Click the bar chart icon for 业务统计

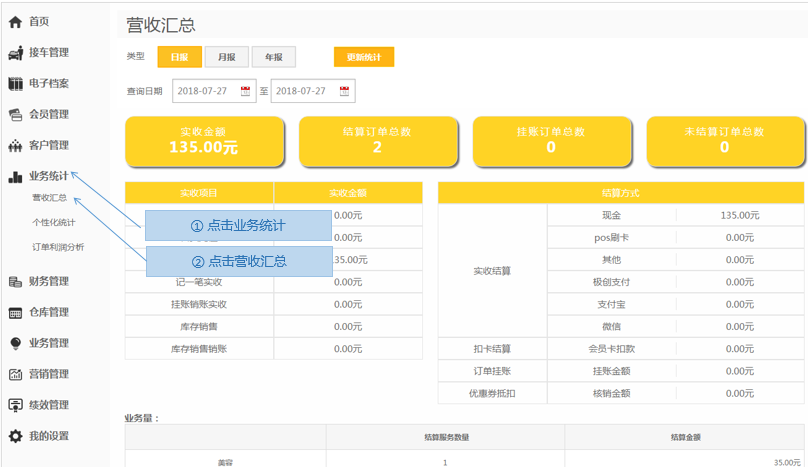click(15, 176)
